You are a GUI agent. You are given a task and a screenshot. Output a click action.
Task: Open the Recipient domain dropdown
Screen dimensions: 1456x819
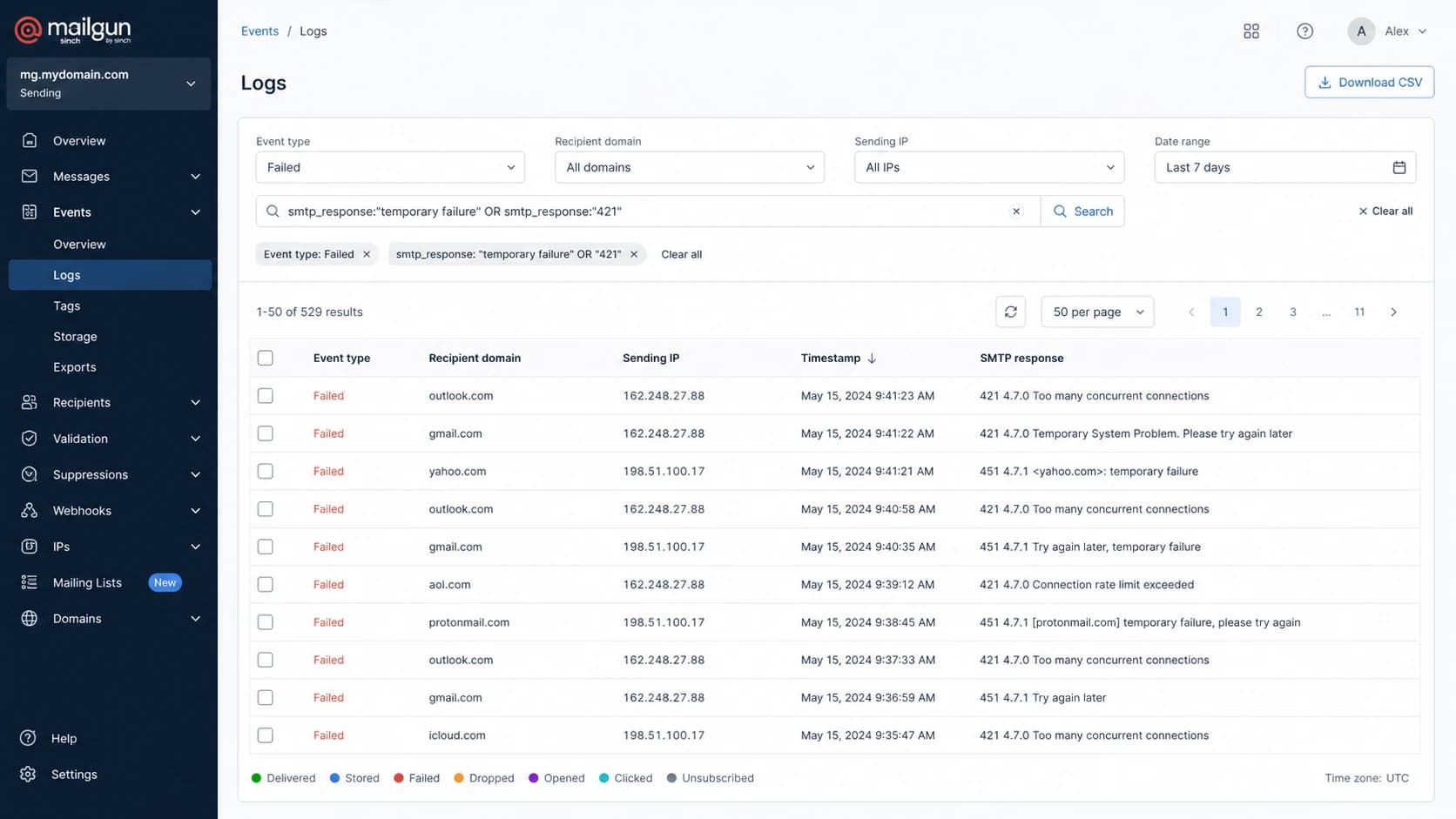pyautogui.click(x=690, y=167)
